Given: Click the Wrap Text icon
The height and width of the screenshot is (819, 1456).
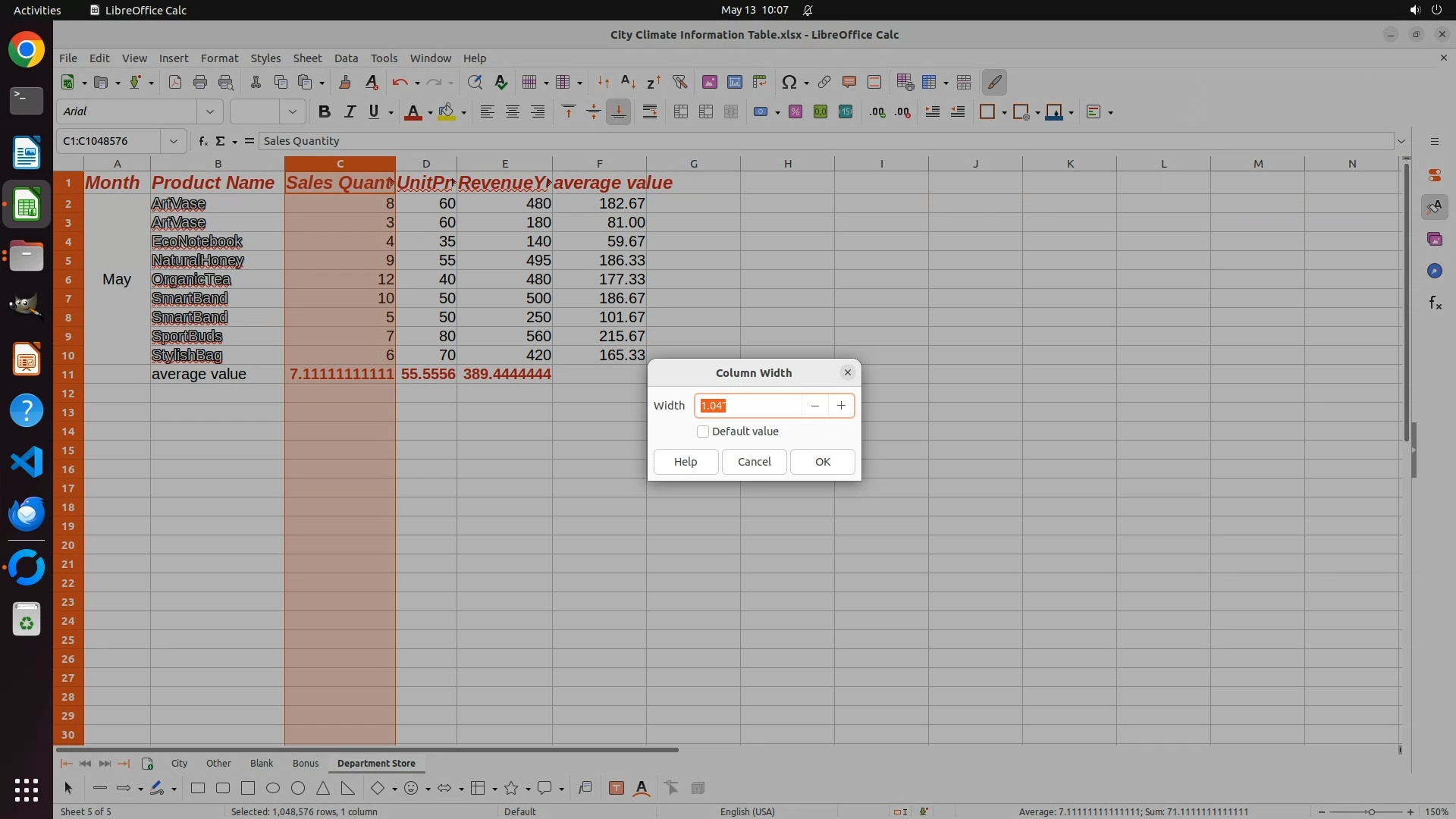Looking at the screenshot, I should pyautogui.click(x=650, y=112).
